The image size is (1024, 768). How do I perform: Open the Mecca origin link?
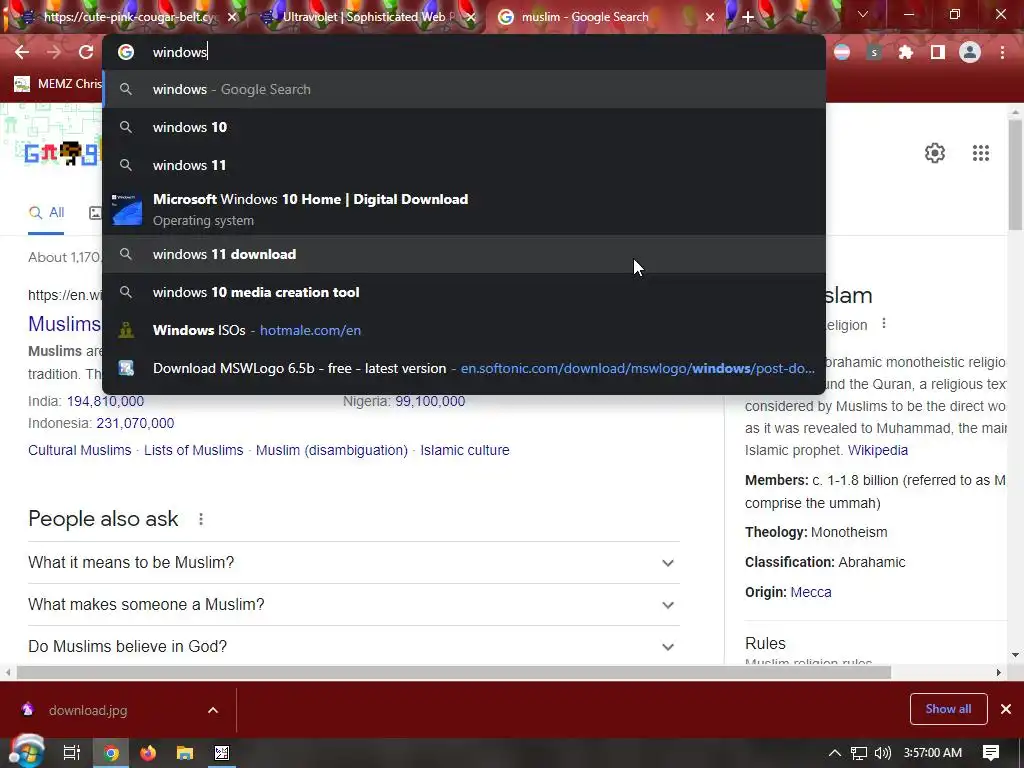click(x=810, y=592)
